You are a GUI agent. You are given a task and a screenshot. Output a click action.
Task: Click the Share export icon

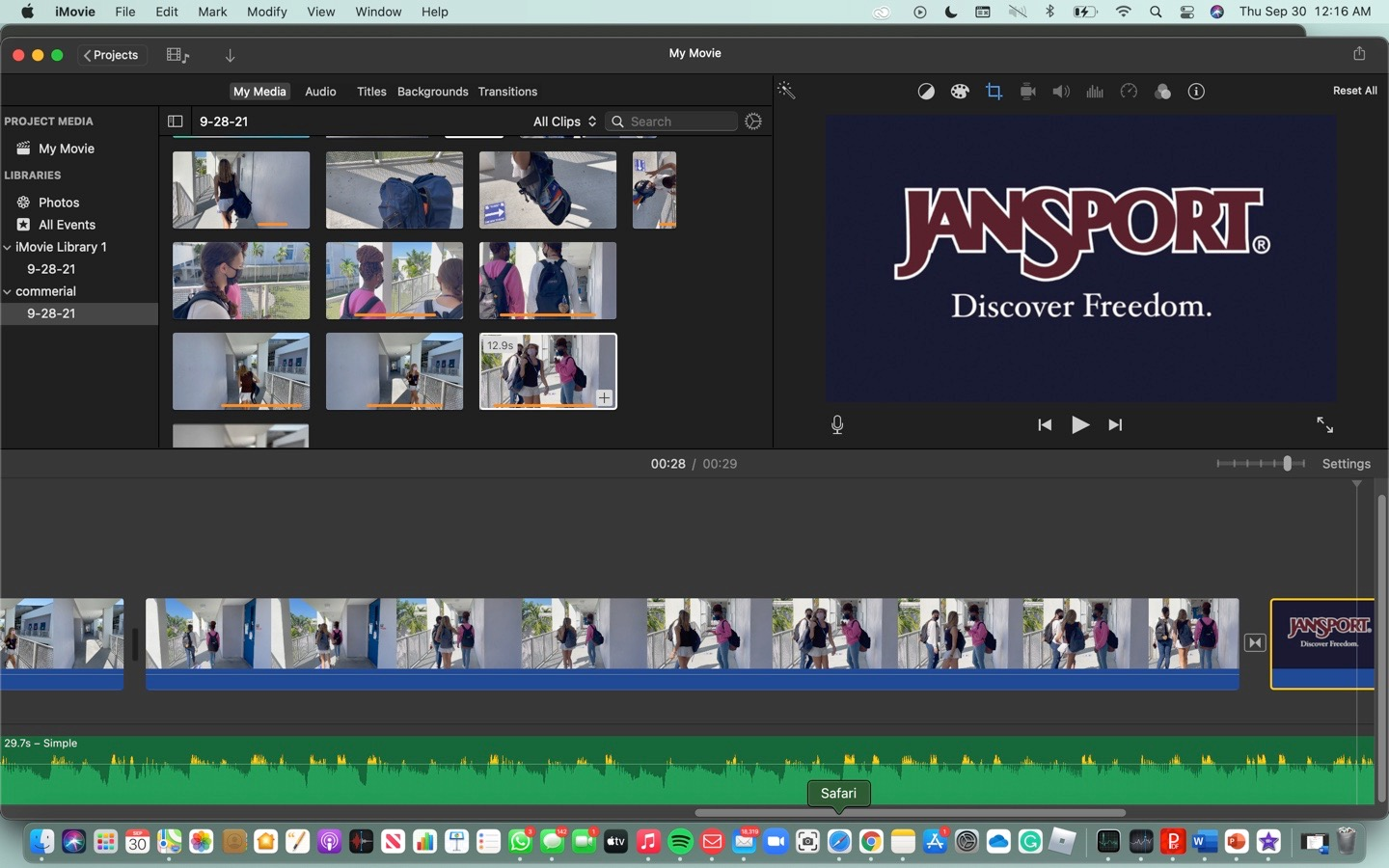tap(1359, 54)
